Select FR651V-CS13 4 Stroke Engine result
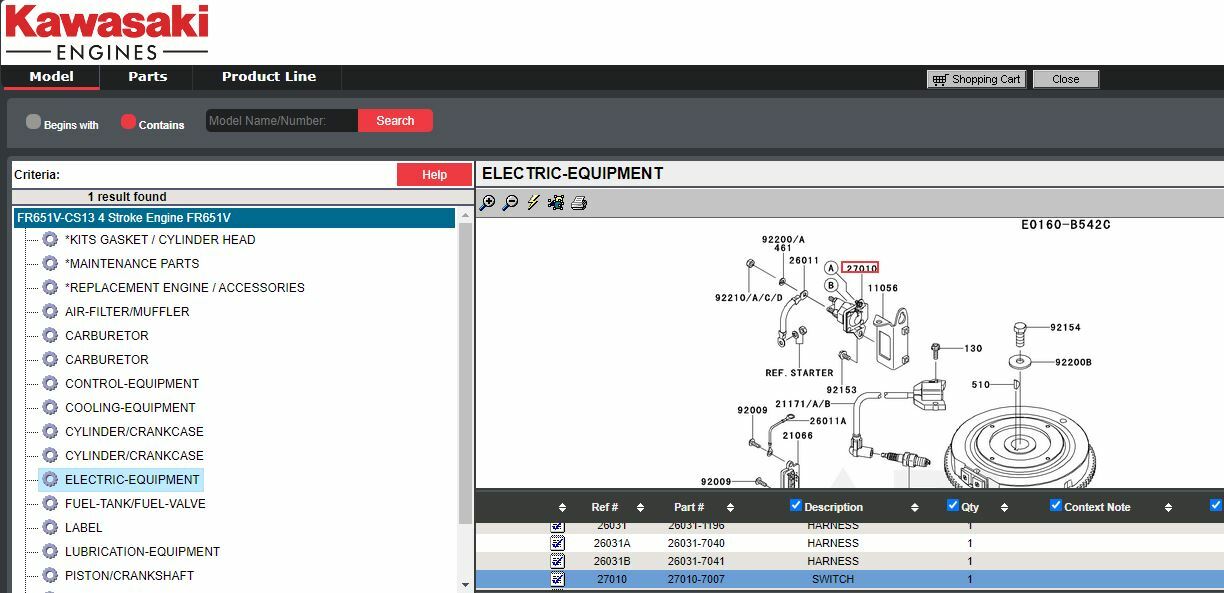Screen dimensions: 1224x593 (x=234, y=217)
